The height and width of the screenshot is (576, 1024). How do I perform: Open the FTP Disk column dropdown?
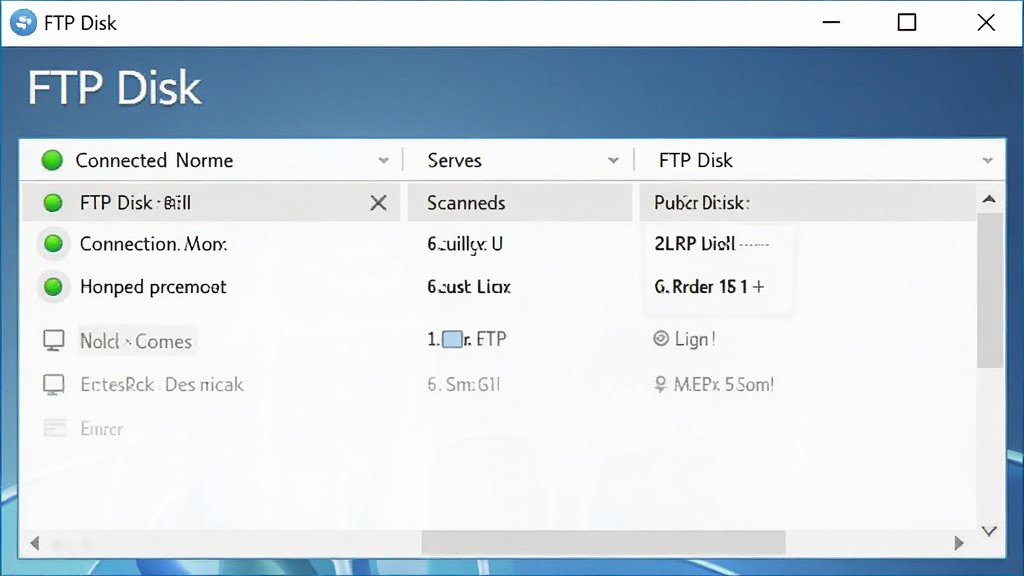coord(987,161)
